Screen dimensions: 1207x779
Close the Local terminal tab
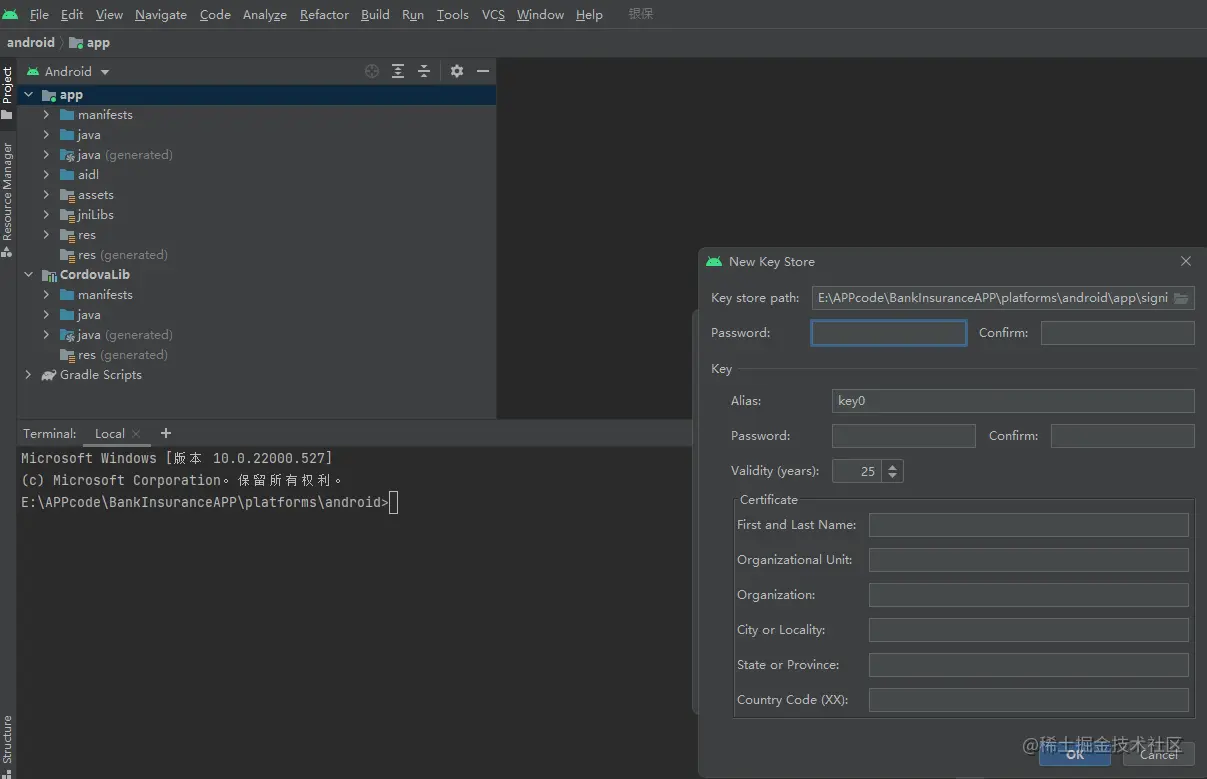(x=136, y=434)
